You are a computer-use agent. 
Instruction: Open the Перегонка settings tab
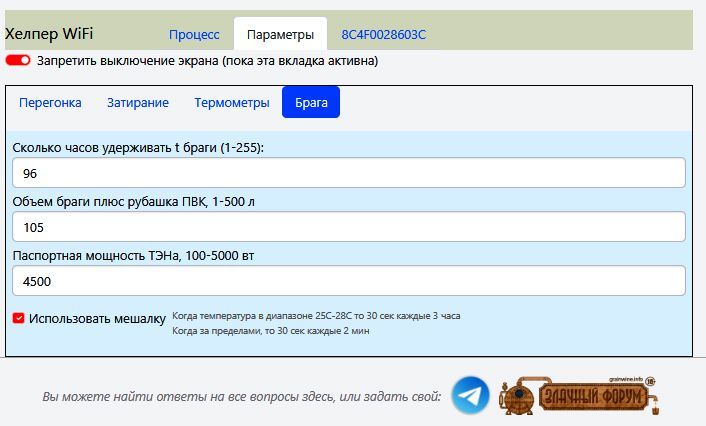tap(50, 103)
